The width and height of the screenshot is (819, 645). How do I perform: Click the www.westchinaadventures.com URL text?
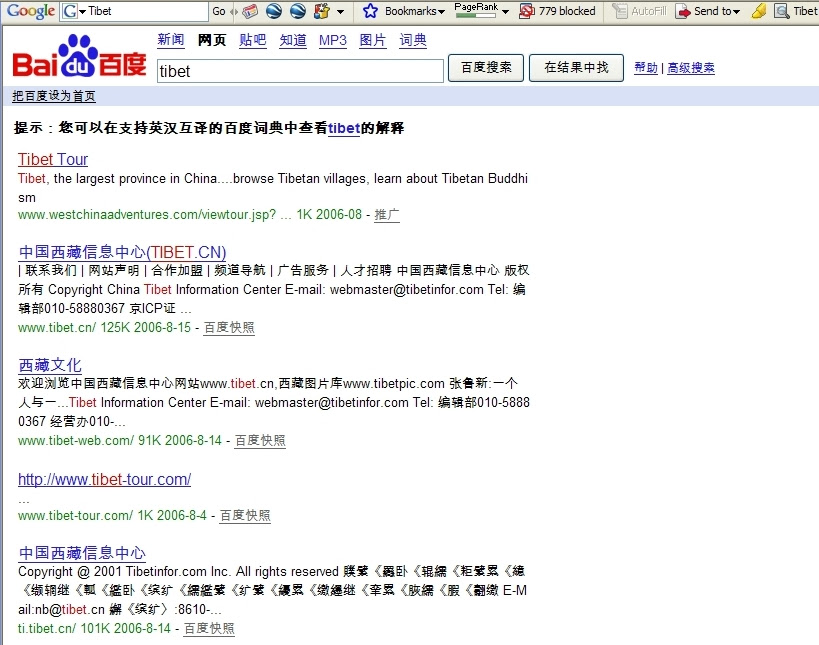click(x=147, y=215)
